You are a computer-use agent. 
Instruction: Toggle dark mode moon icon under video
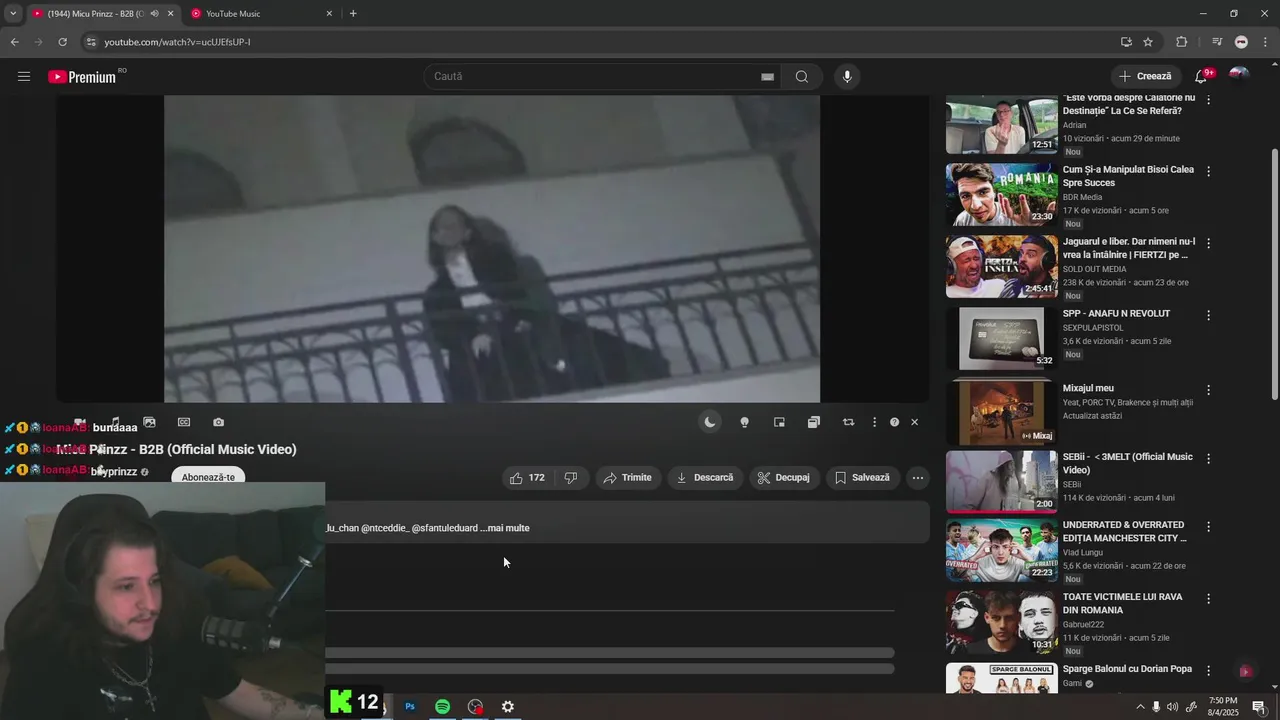(x=710, y=422)
